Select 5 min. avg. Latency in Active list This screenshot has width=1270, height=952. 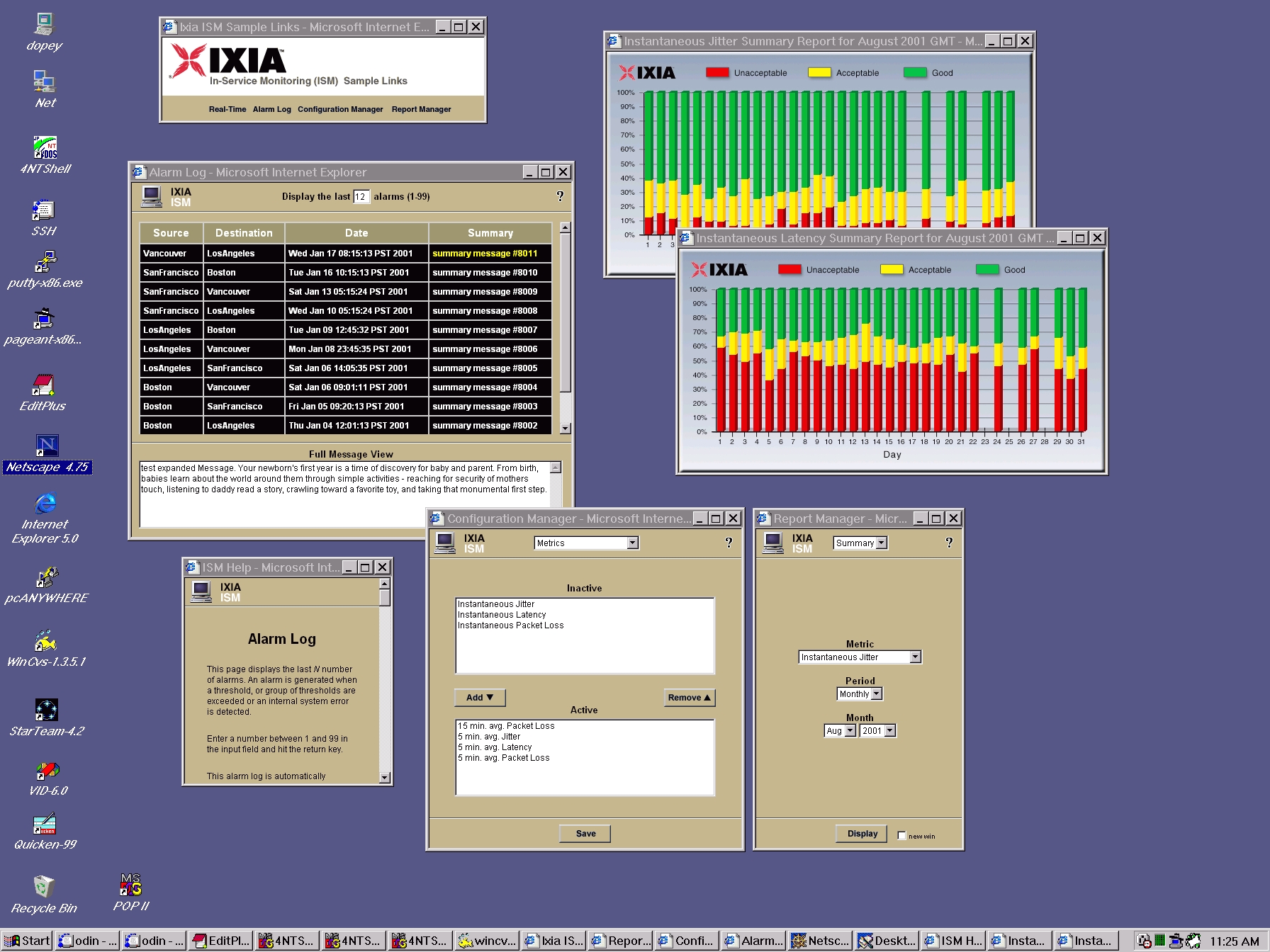click(495, 747)
